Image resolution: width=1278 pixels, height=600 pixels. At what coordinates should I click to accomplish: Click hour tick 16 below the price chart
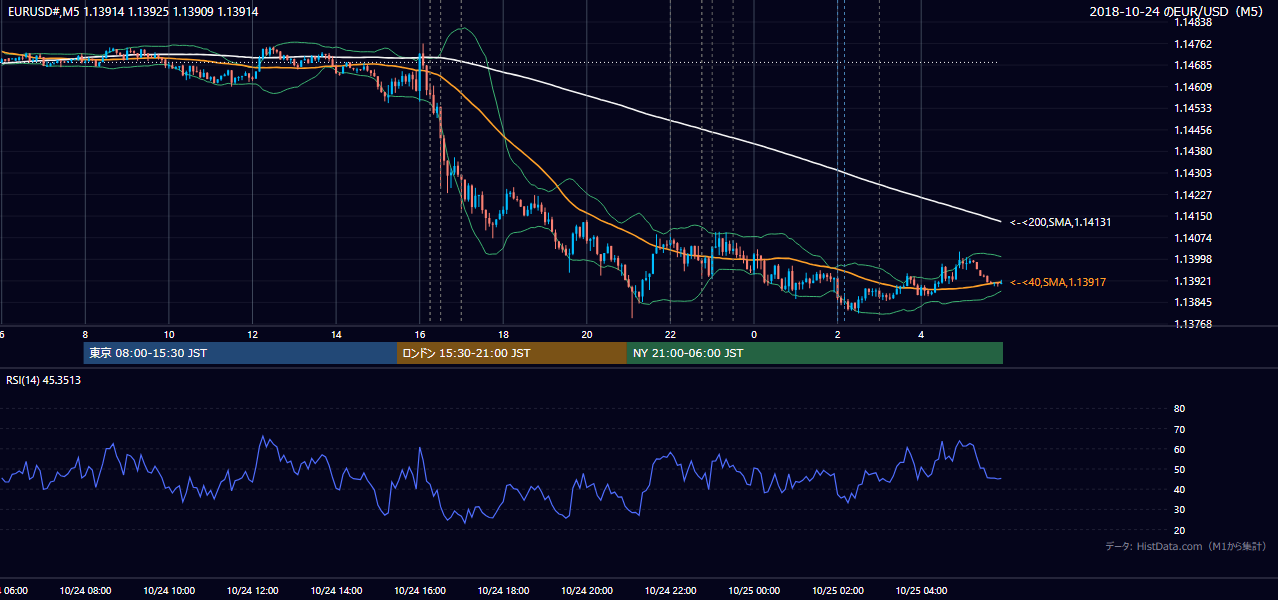pos(420,334)
